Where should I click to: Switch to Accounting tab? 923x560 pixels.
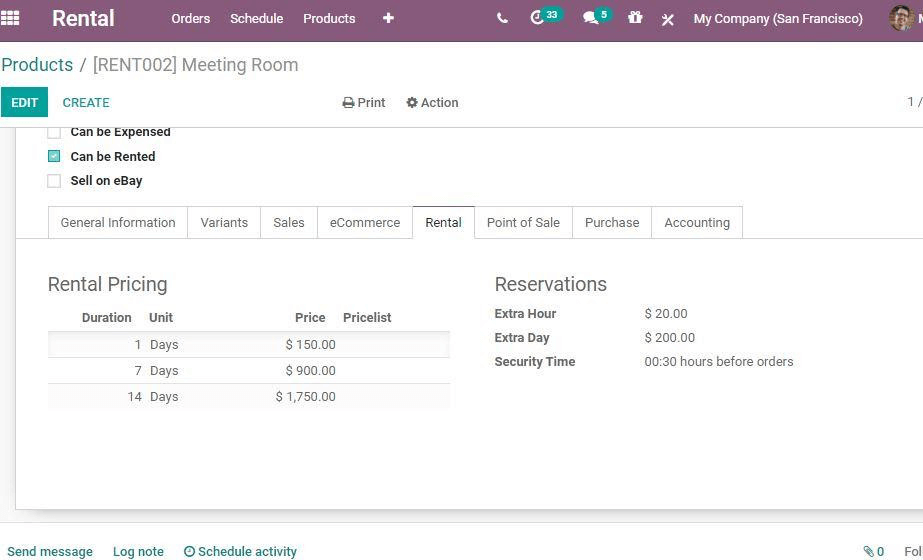[697, 223]
